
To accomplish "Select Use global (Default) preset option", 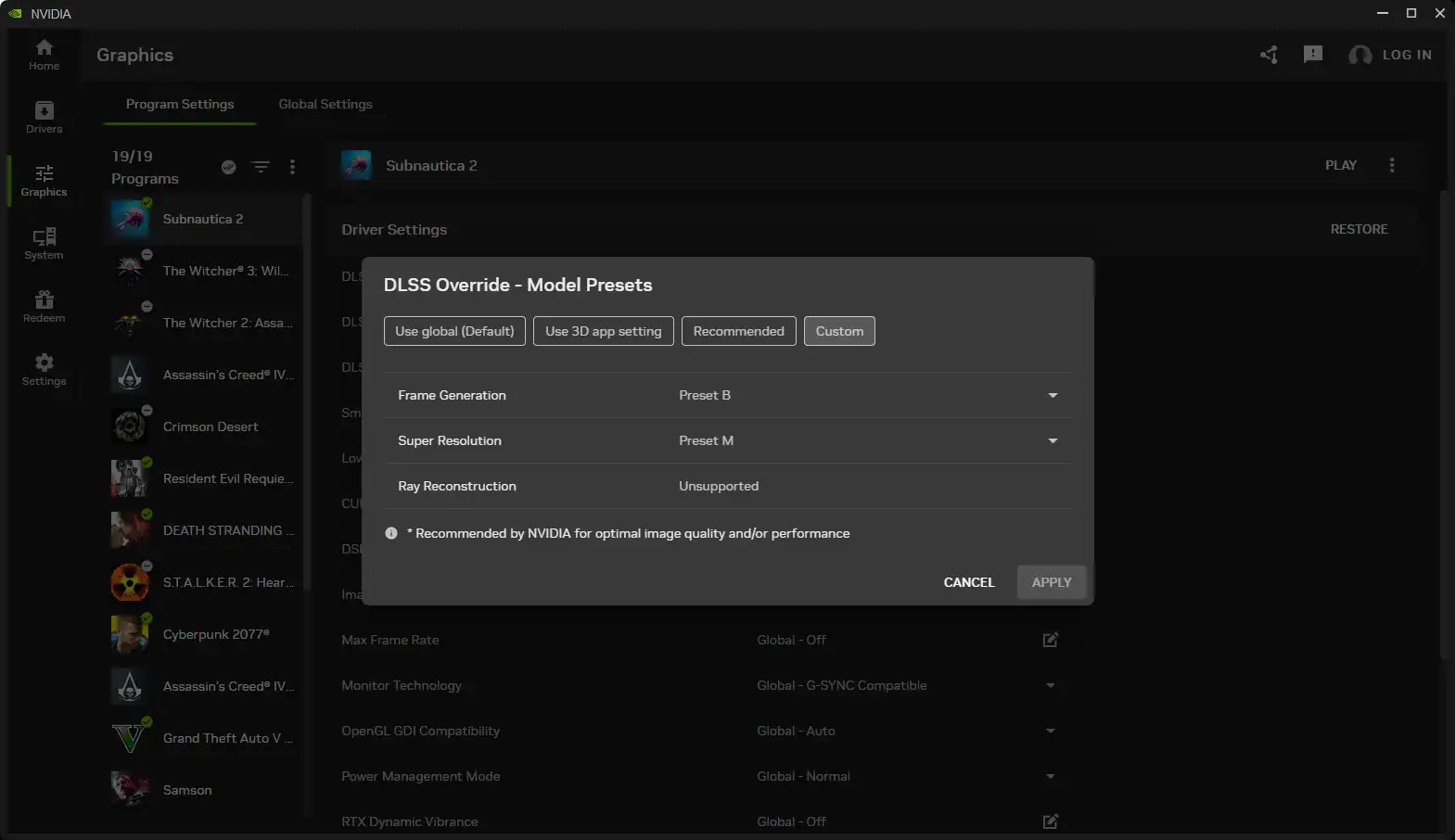I will (454, 331).
